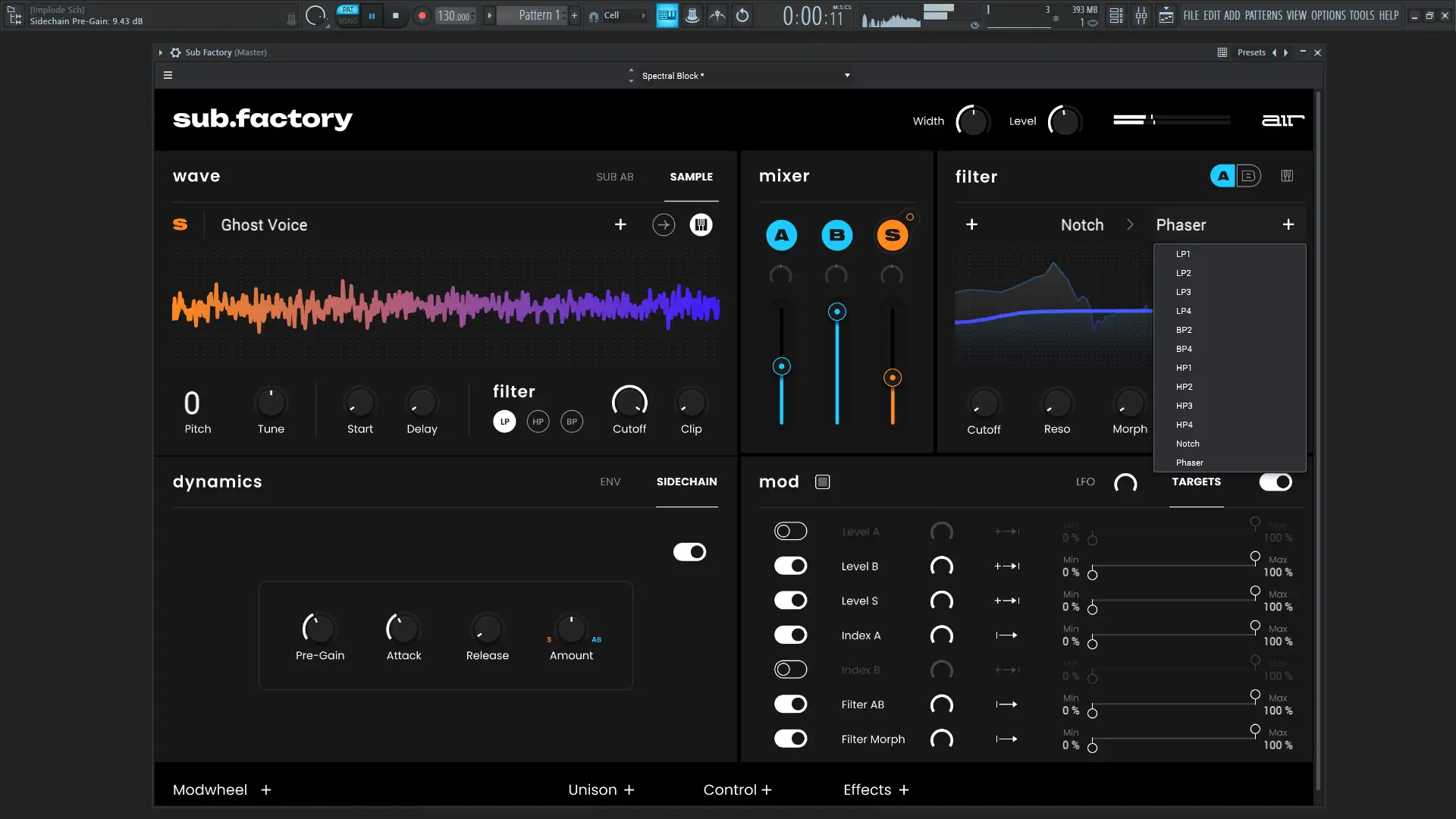This screenshot has width=1456, height=819.
Task: Toggle the Level B mod target switch
Action: (x=790, y=566)
